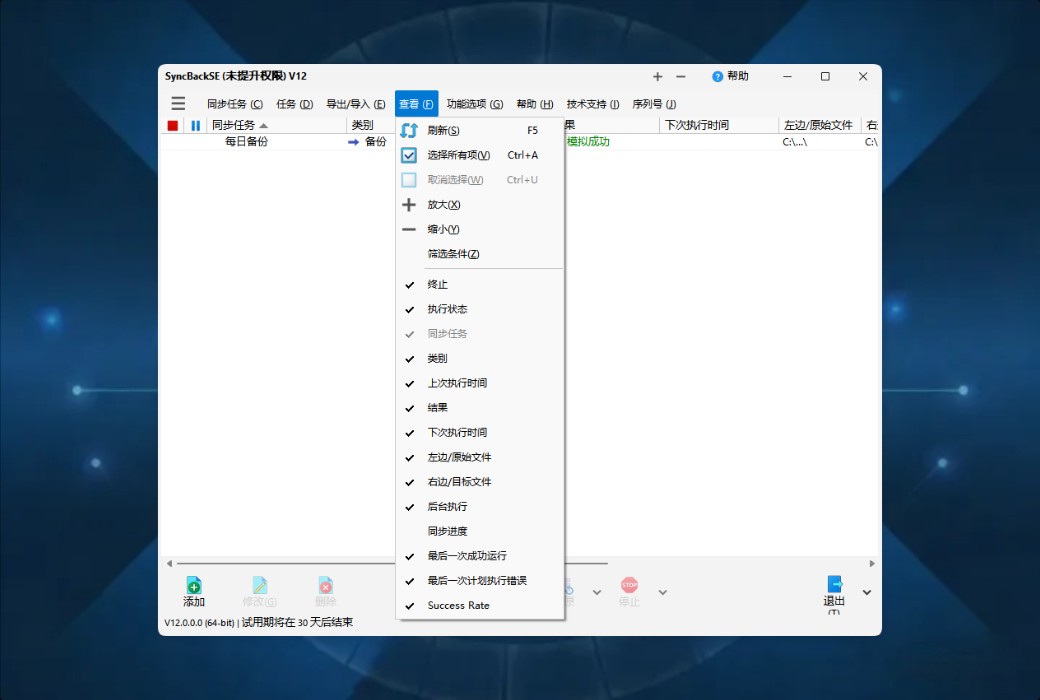Uncheck the Success Rate column
Screen dimensions: 1040x700
pyautogui.click(x=460, y=605)
